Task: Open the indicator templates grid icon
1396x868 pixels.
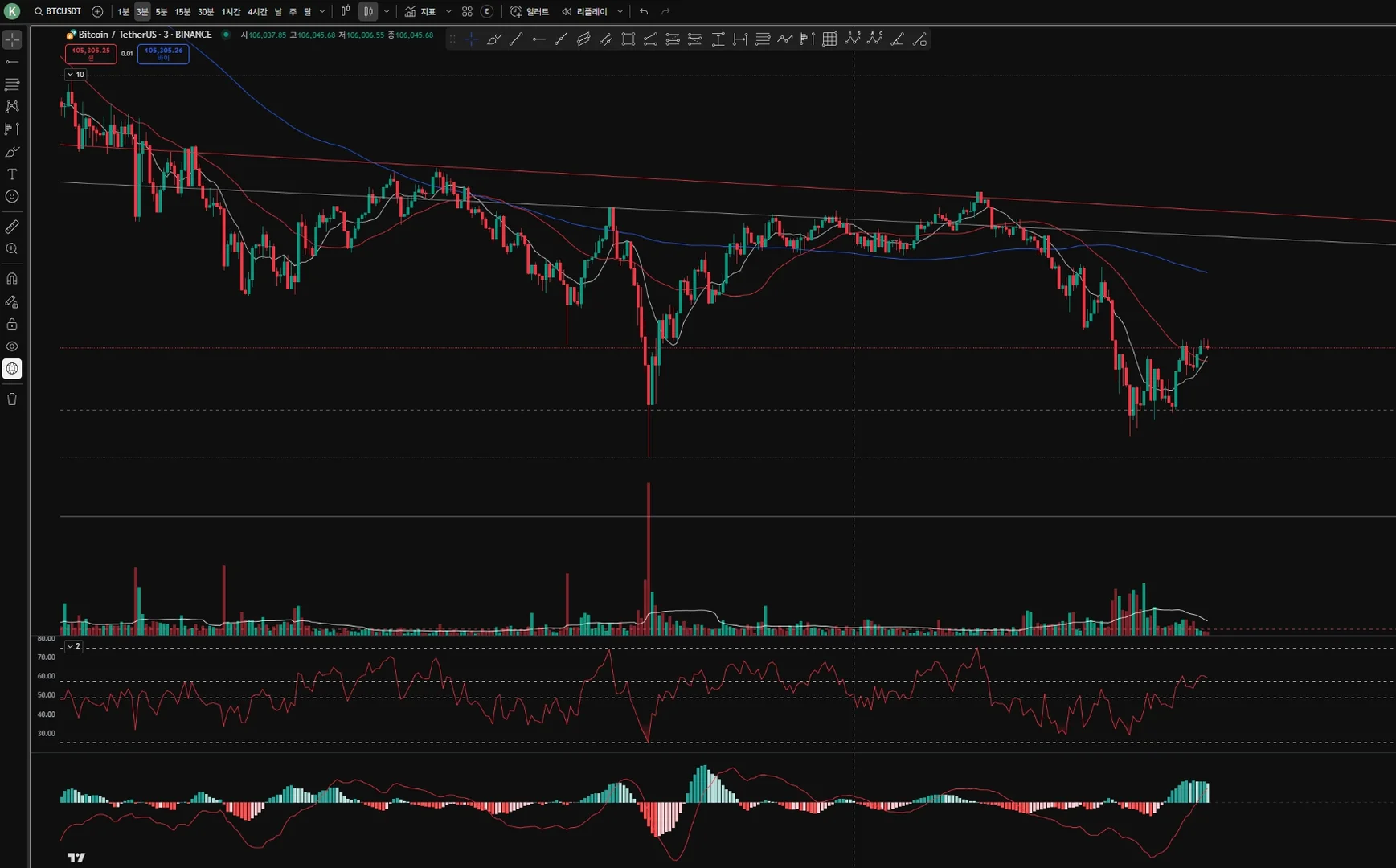Action: point(467,11)
